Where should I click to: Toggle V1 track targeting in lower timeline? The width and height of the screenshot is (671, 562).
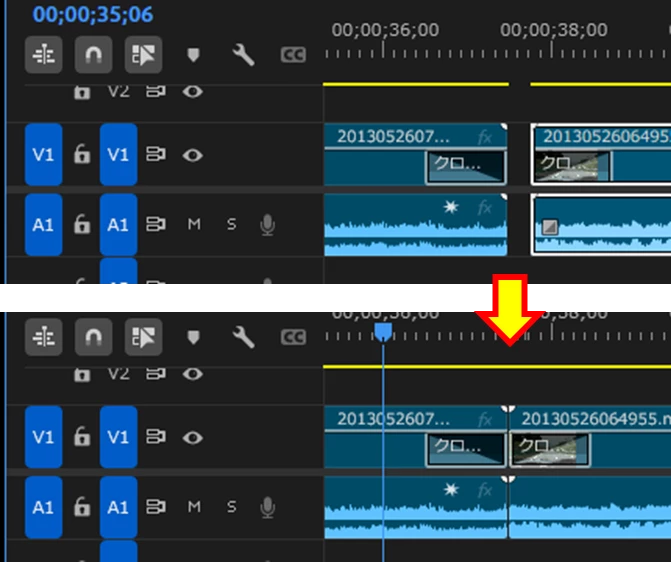click(x=119, y=437)
